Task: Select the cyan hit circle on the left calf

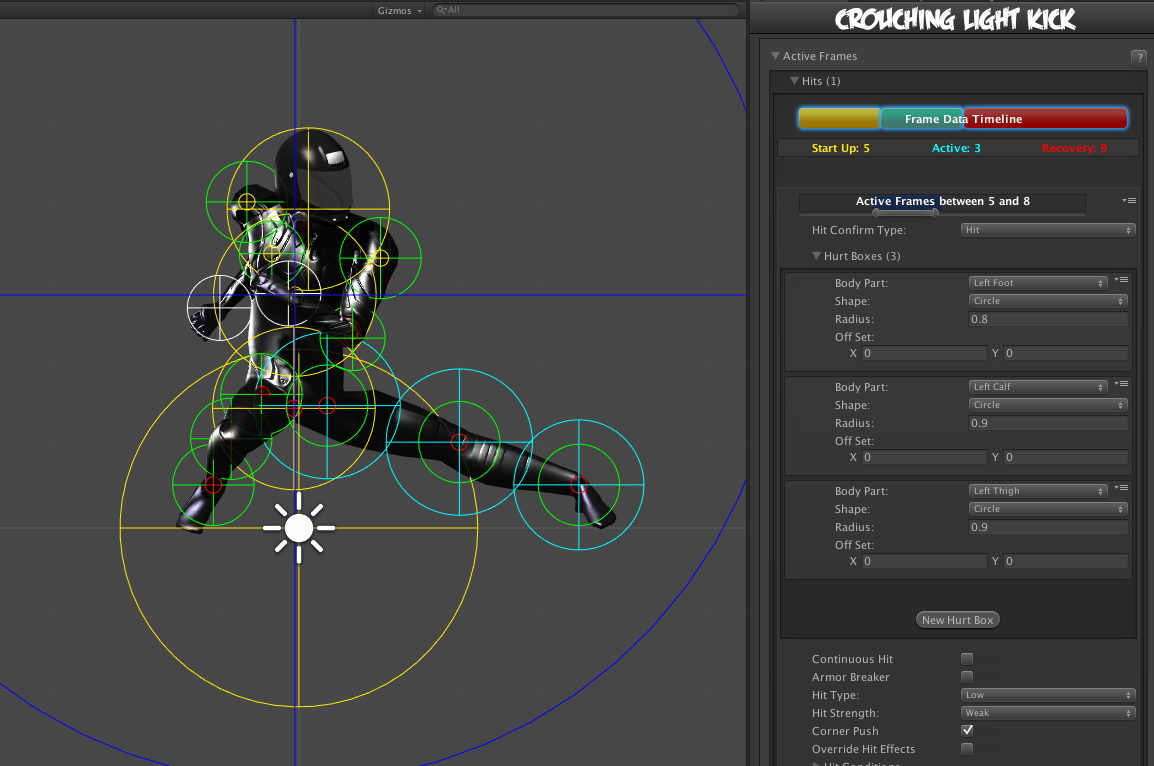Action: click(x=459, y=441)
